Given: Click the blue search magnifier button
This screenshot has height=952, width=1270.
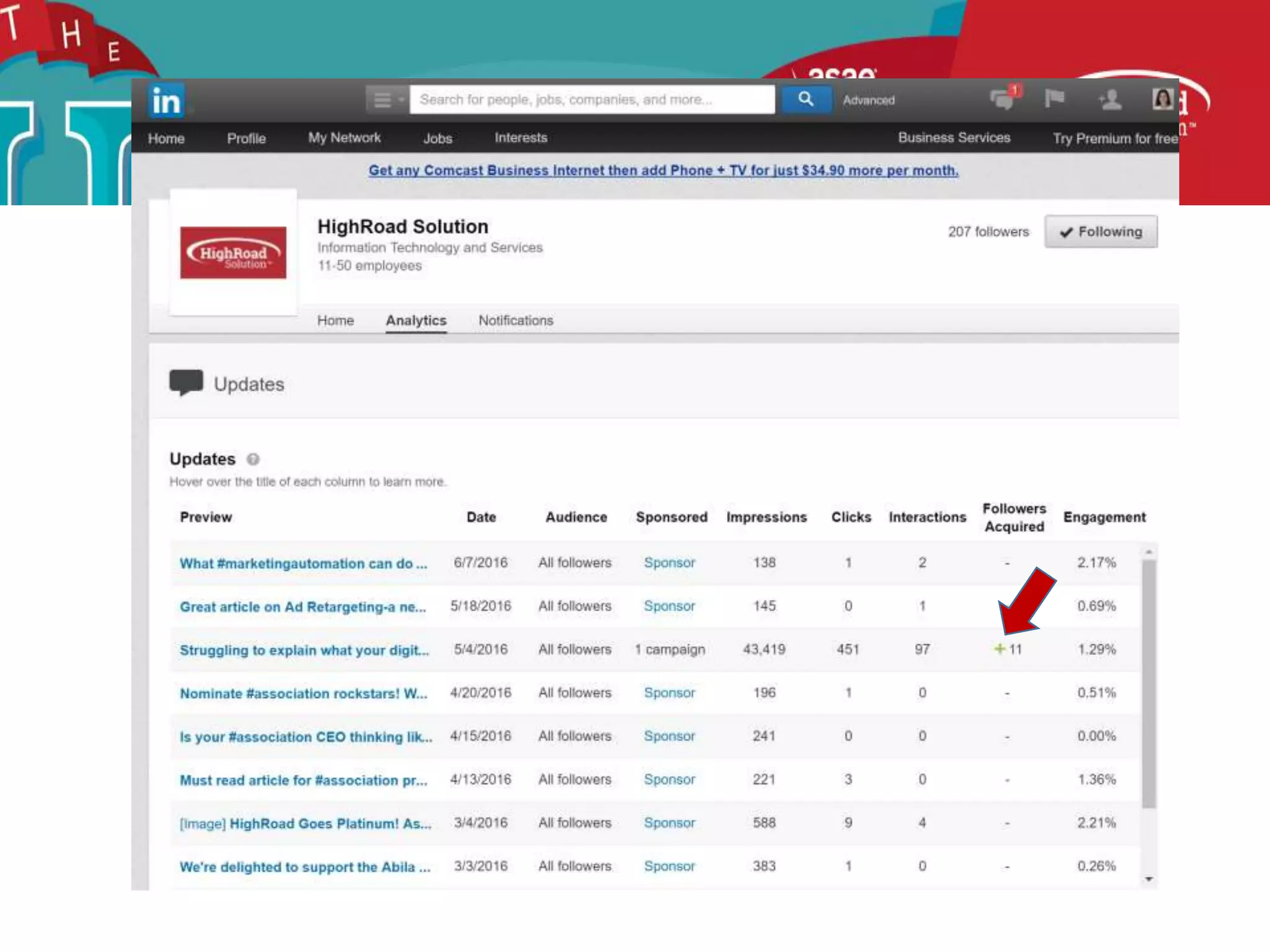Looking at the screenshot, I should pos(806,99).
